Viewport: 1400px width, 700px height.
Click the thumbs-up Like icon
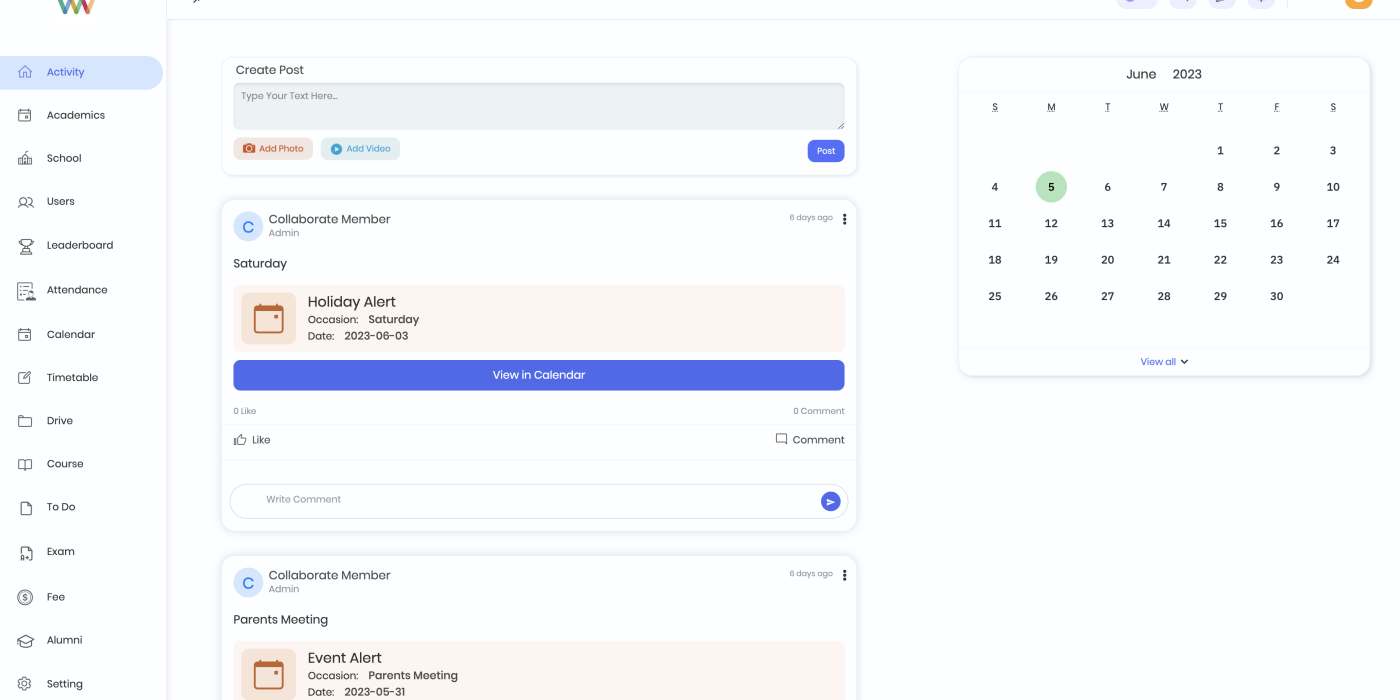(240, 440)
